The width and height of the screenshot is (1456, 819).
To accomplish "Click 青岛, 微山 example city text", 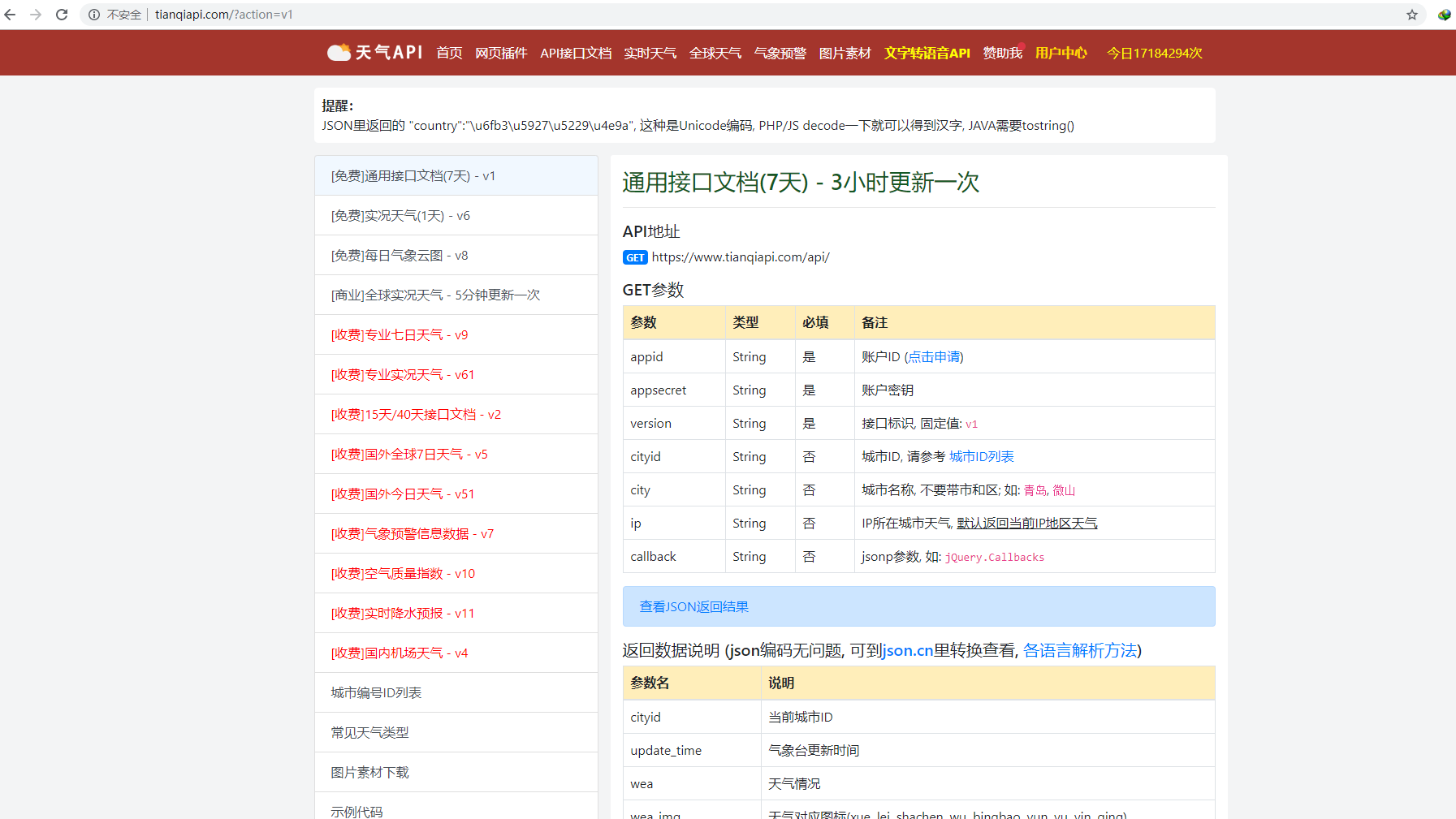I will (1049, 490).
